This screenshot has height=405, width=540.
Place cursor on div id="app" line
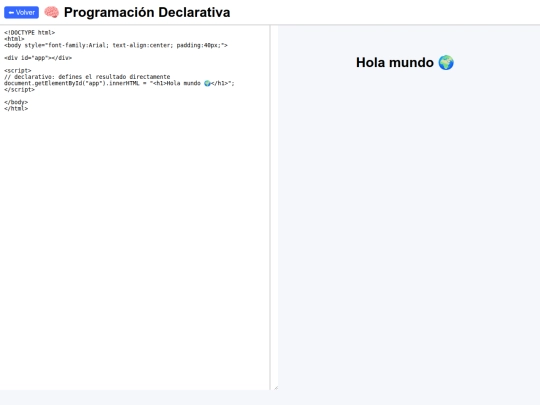(38, 58)
